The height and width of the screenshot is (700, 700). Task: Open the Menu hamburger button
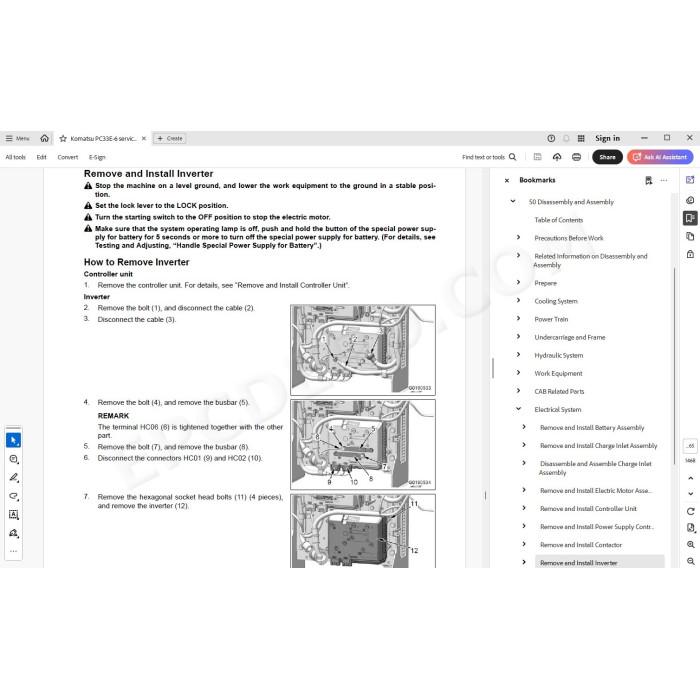pos(17,138)
